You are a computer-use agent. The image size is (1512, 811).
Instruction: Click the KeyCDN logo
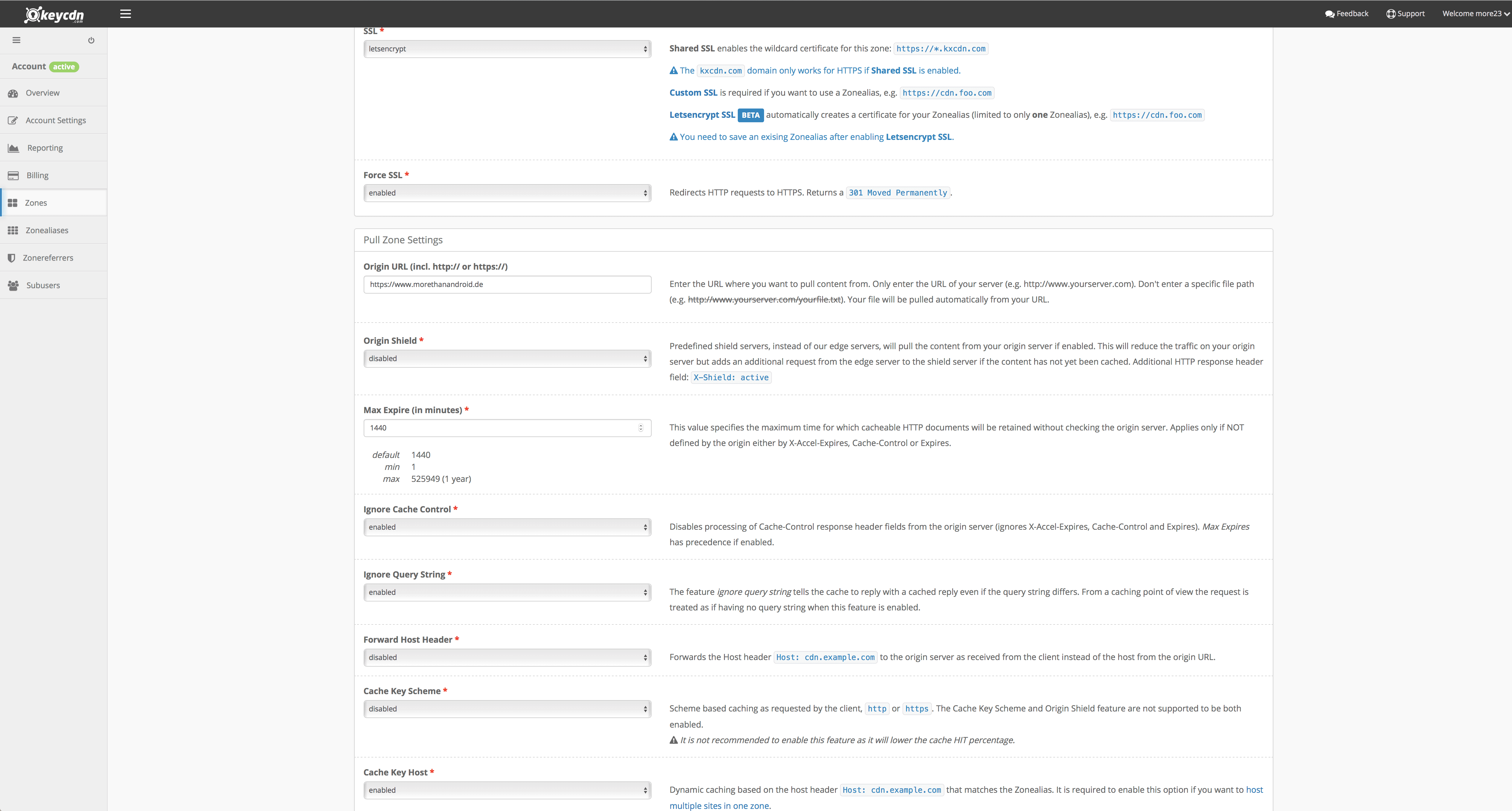point(54,14)
